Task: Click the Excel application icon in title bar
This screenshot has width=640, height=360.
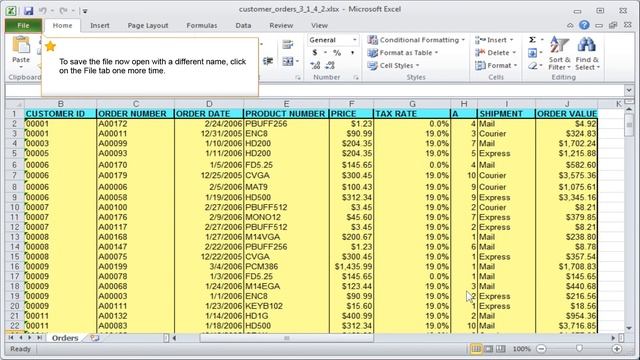Action: pyautogui.click(x=11, y=11)
